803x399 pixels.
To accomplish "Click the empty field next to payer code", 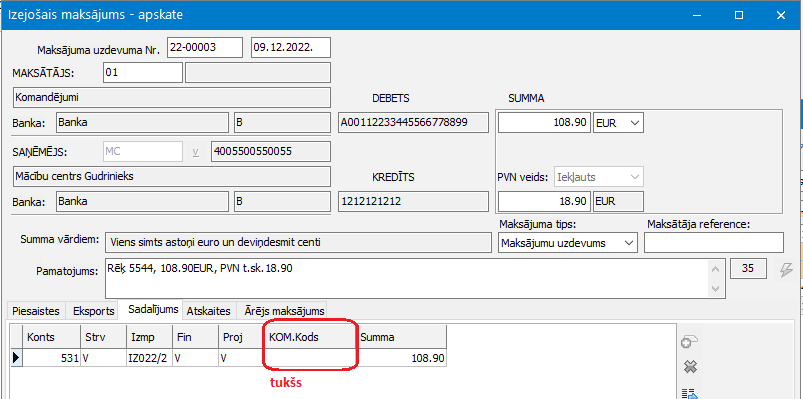I will (x=258, y=73).
